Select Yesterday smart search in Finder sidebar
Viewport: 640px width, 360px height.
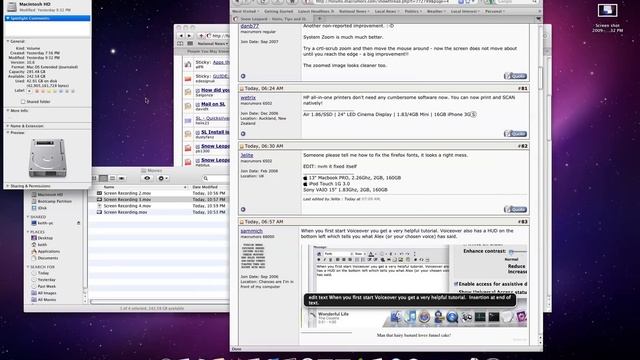pyautogui.click(x=43, y=280)
